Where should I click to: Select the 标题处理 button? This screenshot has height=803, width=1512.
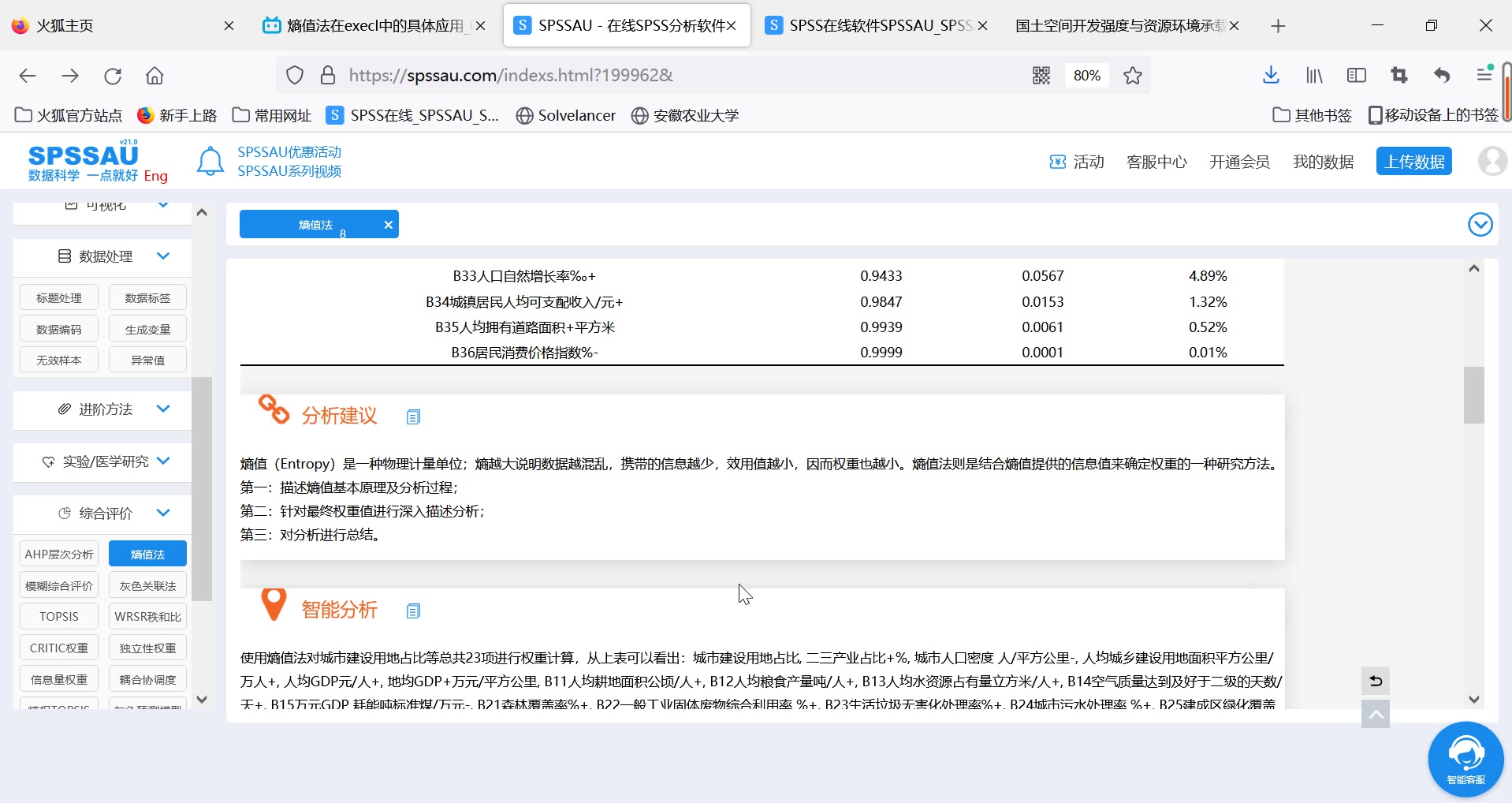coord(59,297)
